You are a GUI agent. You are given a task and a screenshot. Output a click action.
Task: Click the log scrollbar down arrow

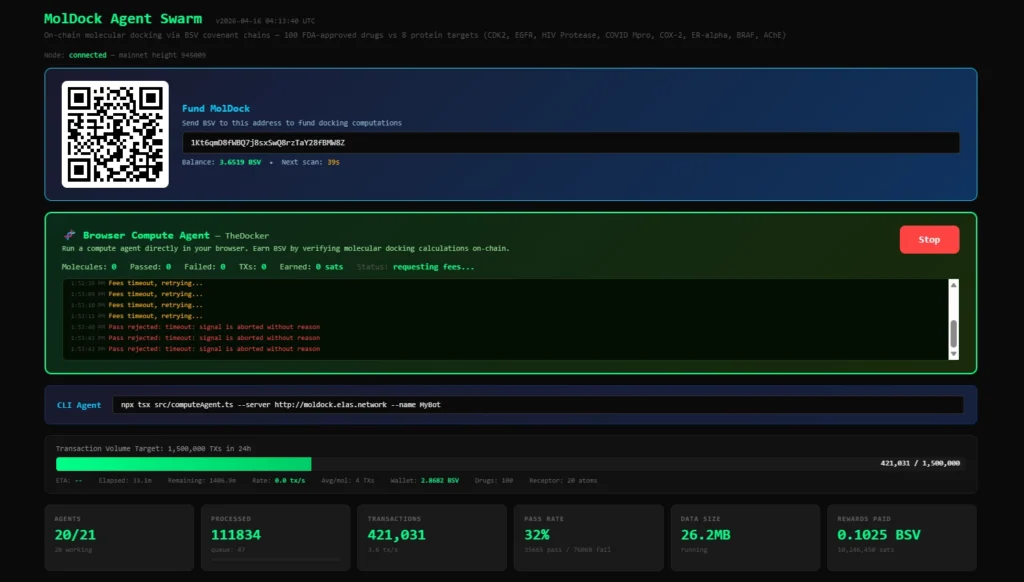[x=953, y=353]
